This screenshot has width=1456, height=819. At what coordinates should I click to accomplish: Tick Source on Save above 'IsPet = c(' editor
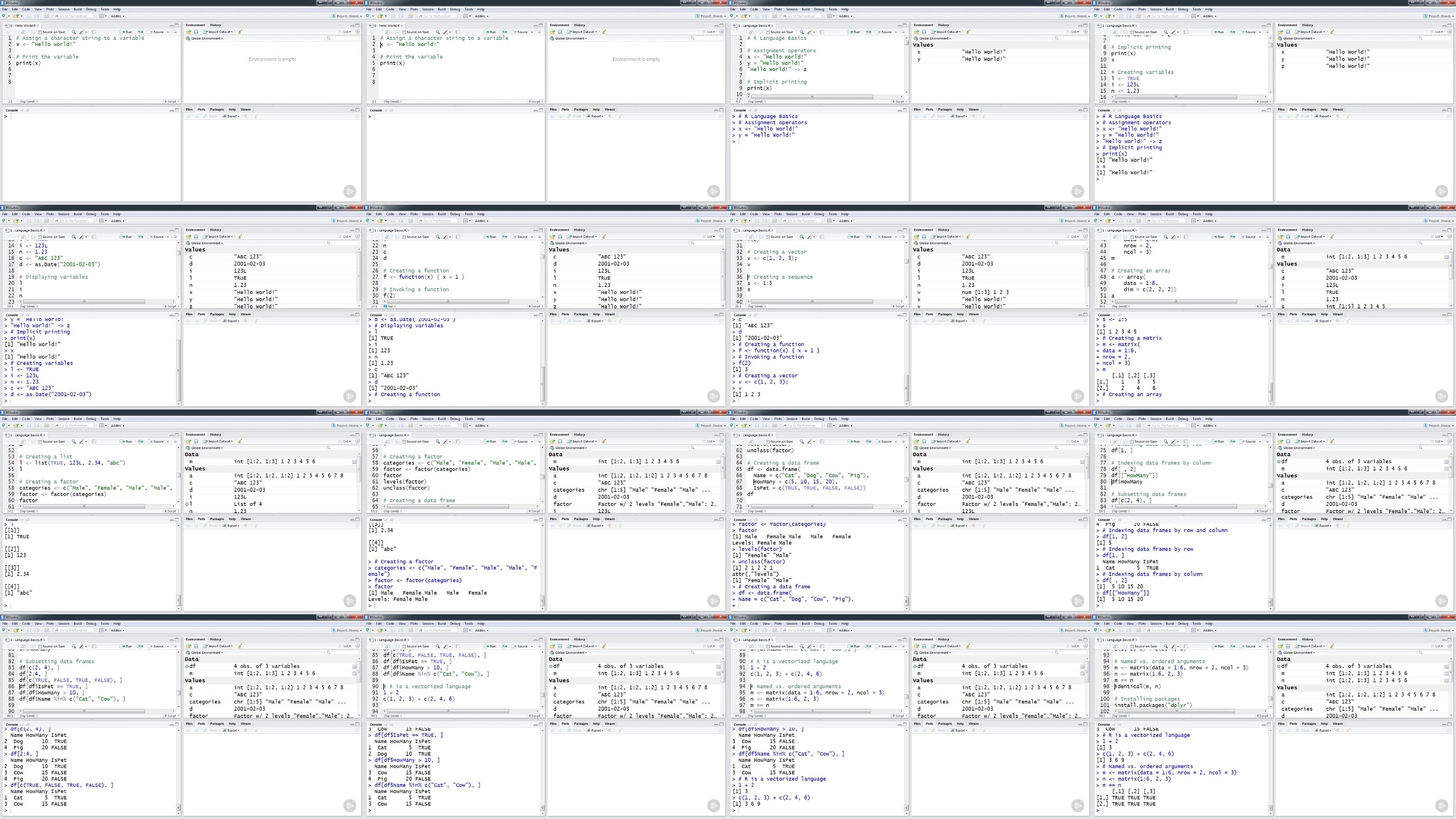tap(768, 441)
